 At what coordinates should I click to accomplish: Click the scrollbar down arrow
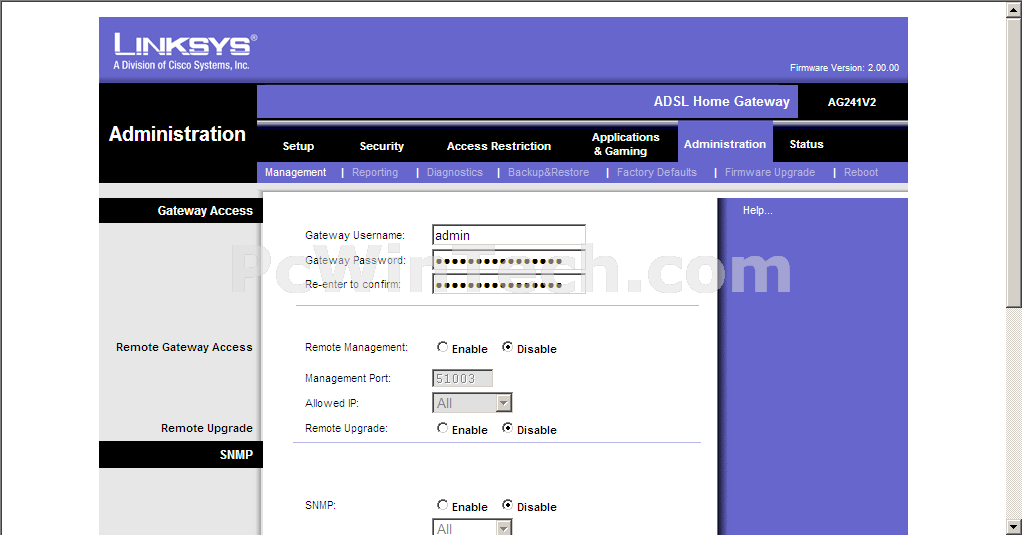click(1014, 527)
